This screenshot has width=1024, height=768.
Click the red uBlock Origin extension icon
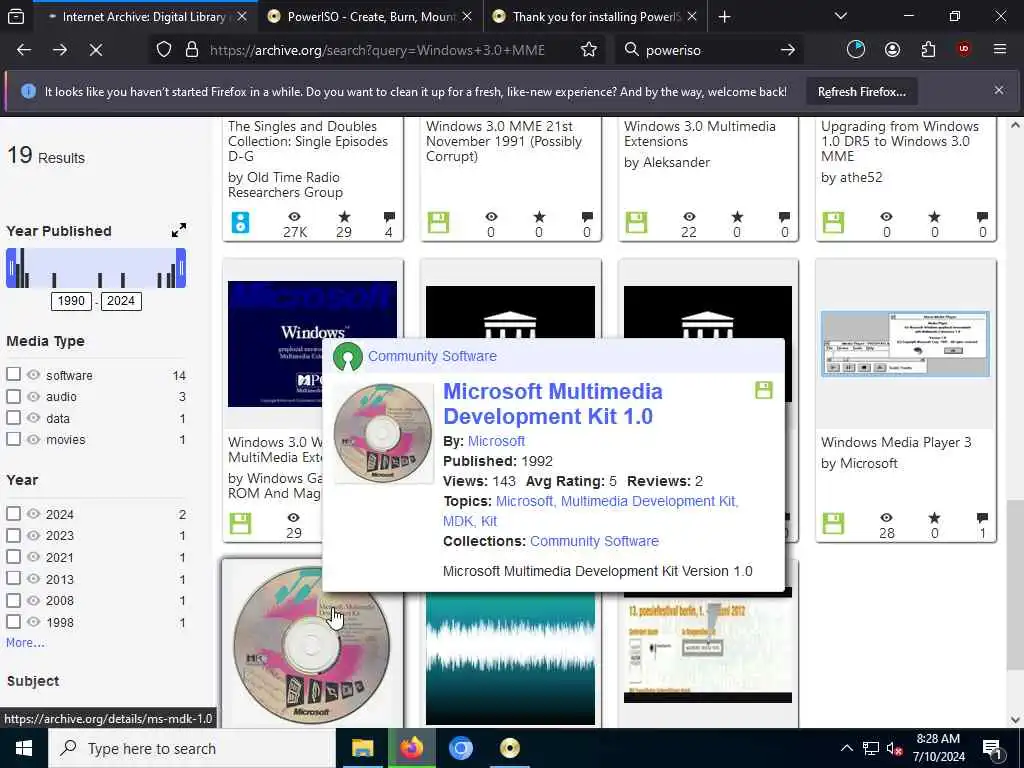point(964,50)
